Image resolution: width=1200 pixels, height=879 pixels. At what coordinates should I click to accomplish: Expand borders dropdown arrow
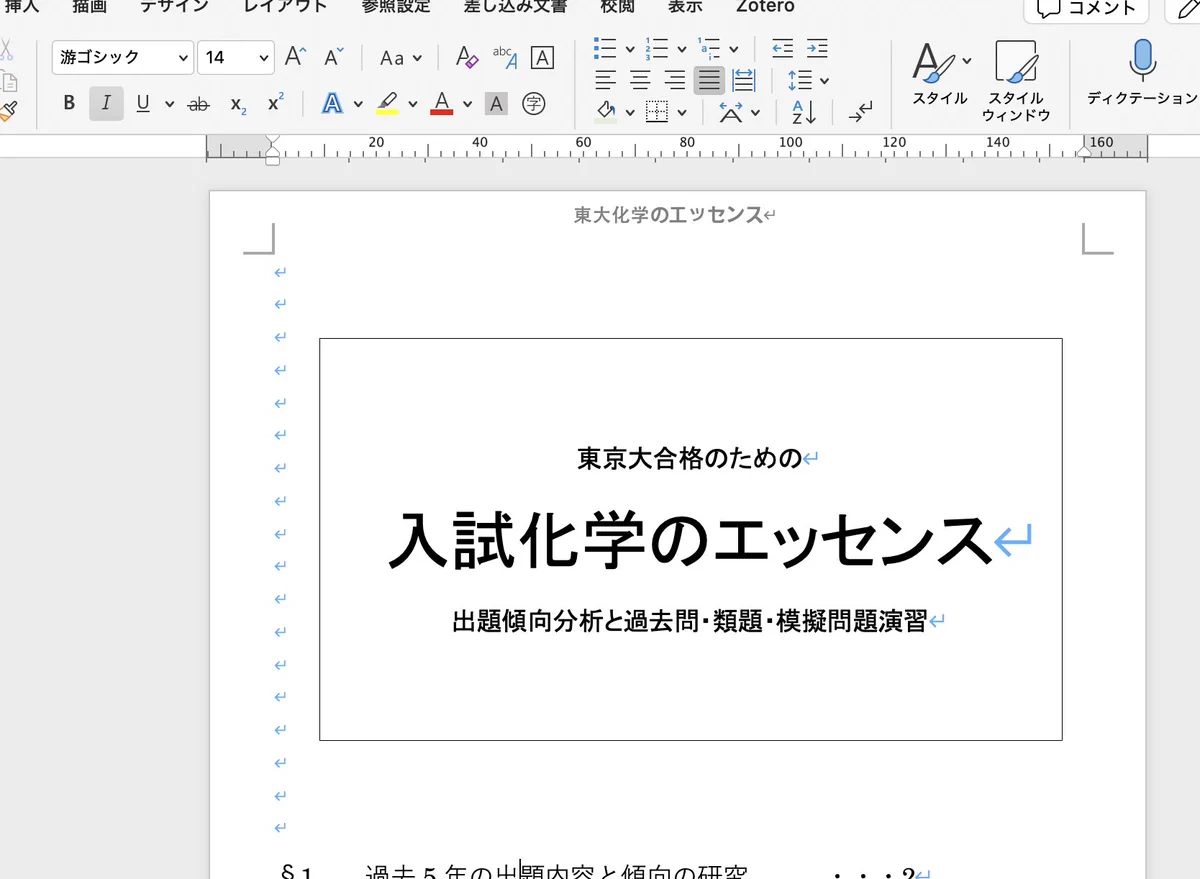pyautogui.click(x=682, y=113)
